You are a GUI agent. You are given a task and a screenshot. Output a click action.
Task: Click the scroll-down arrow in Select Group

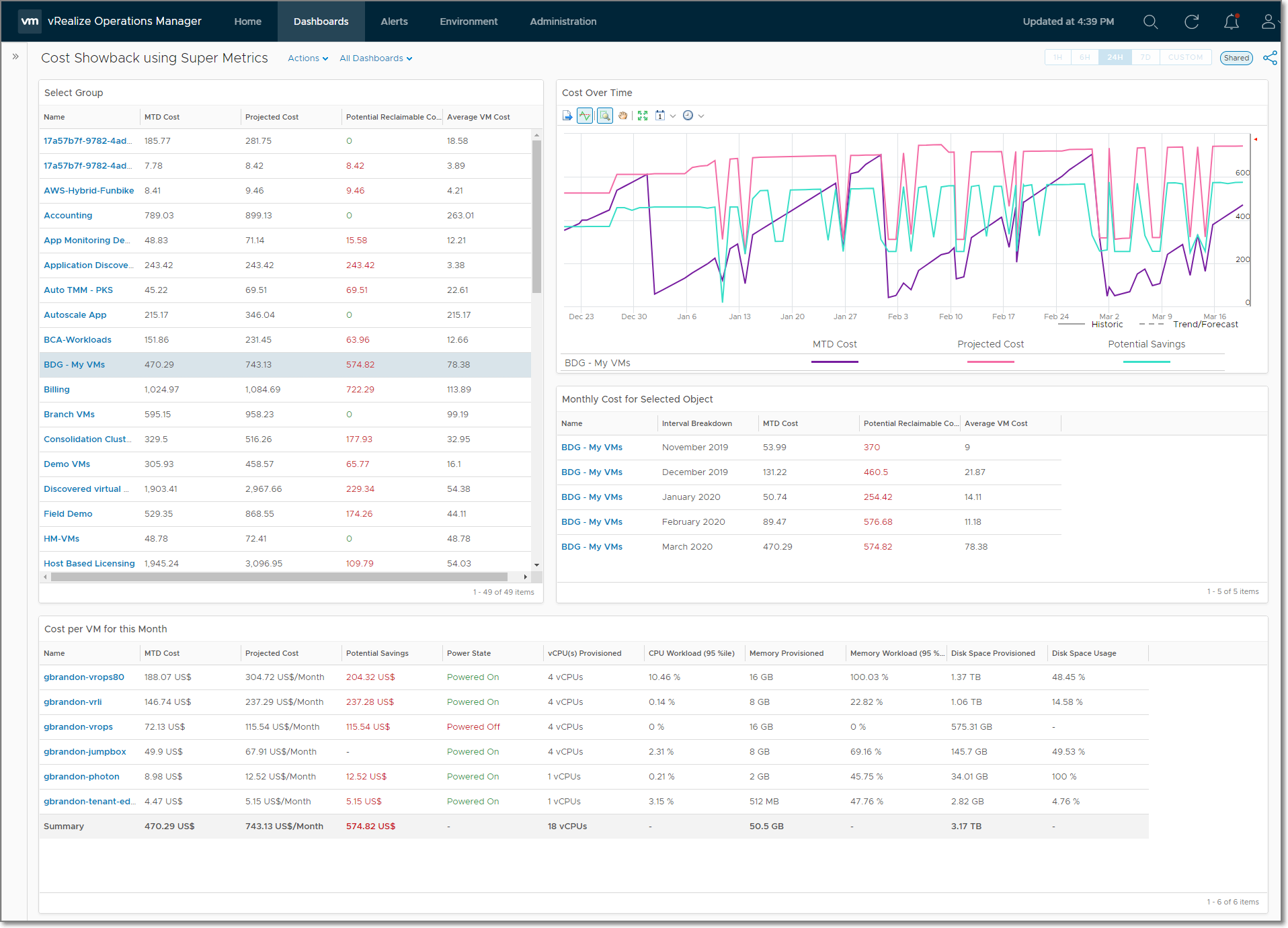point(536,565)
